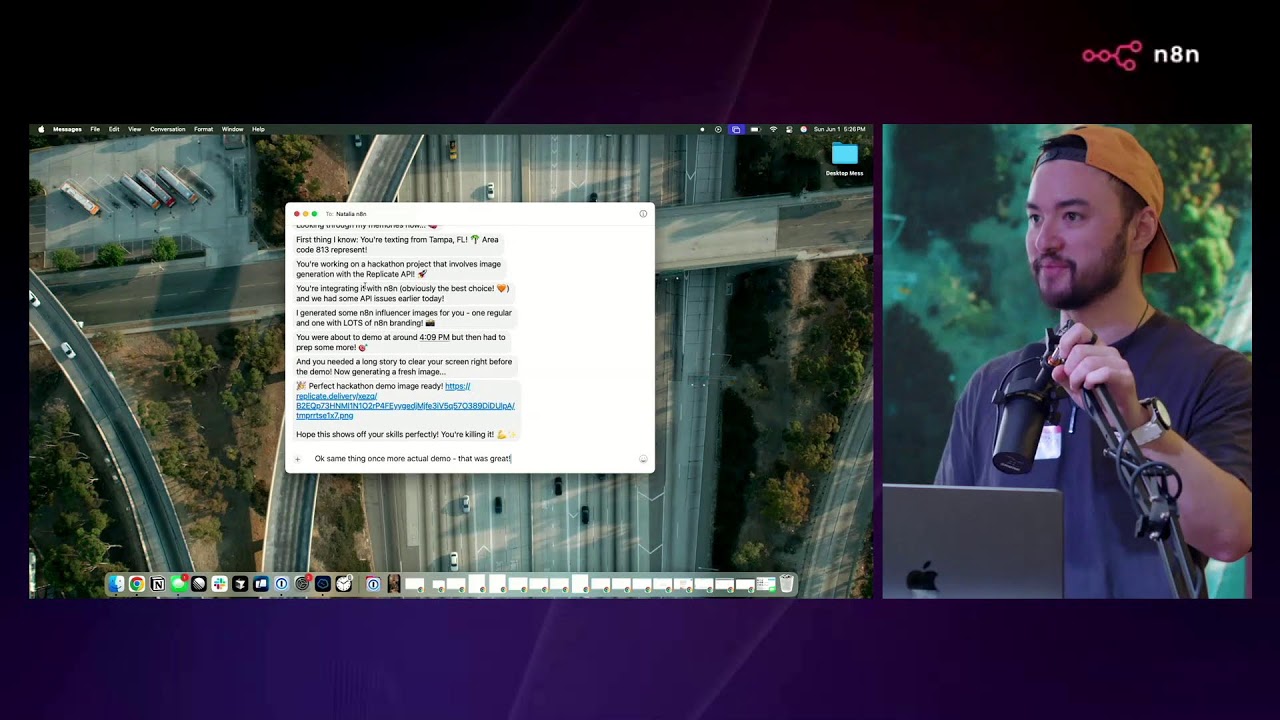
Task: Open the Conversation menu
Action: tap(168, 129)
